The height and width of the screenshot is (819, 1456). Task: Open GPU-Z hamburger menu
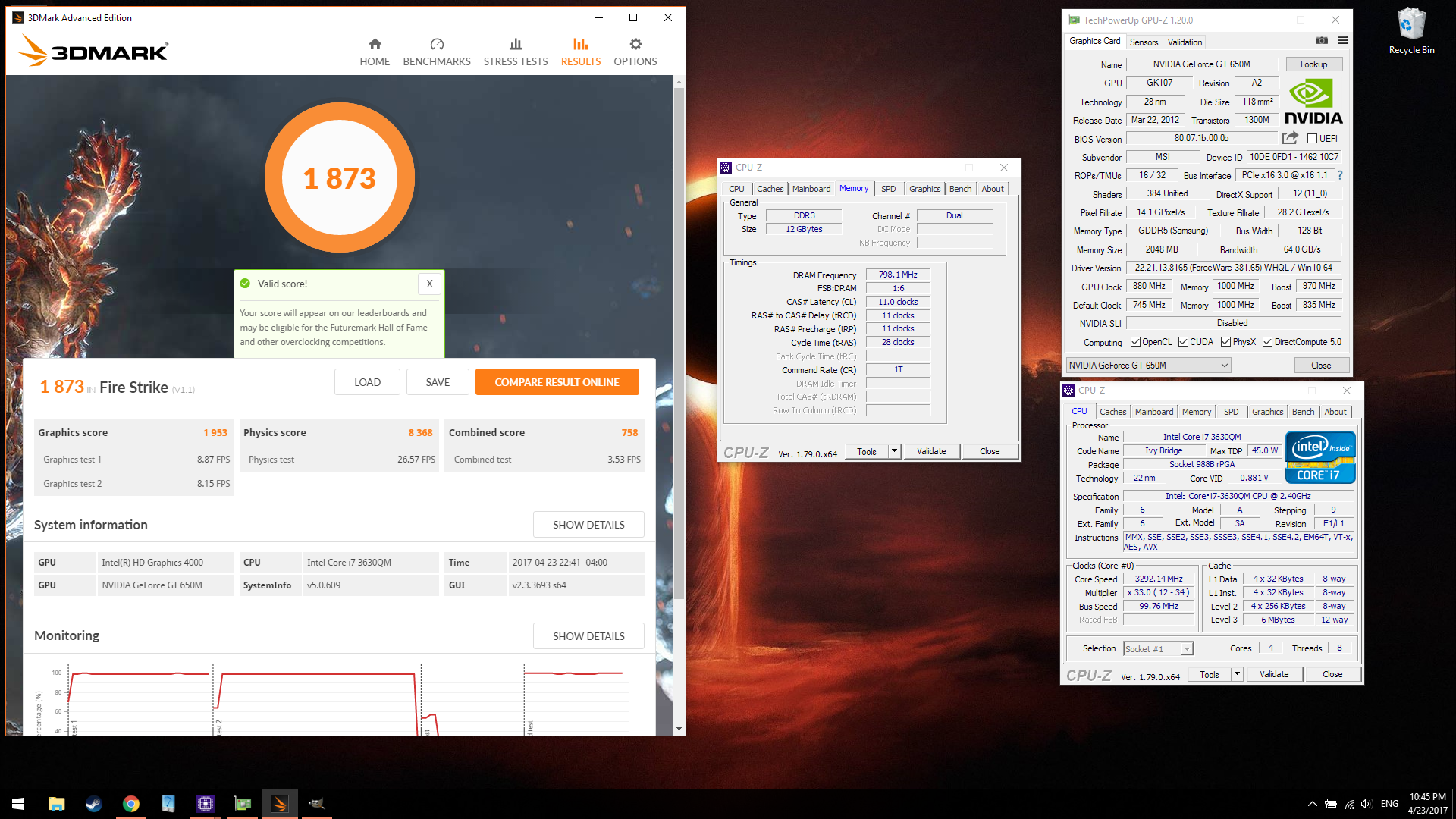pos(1343,40)
